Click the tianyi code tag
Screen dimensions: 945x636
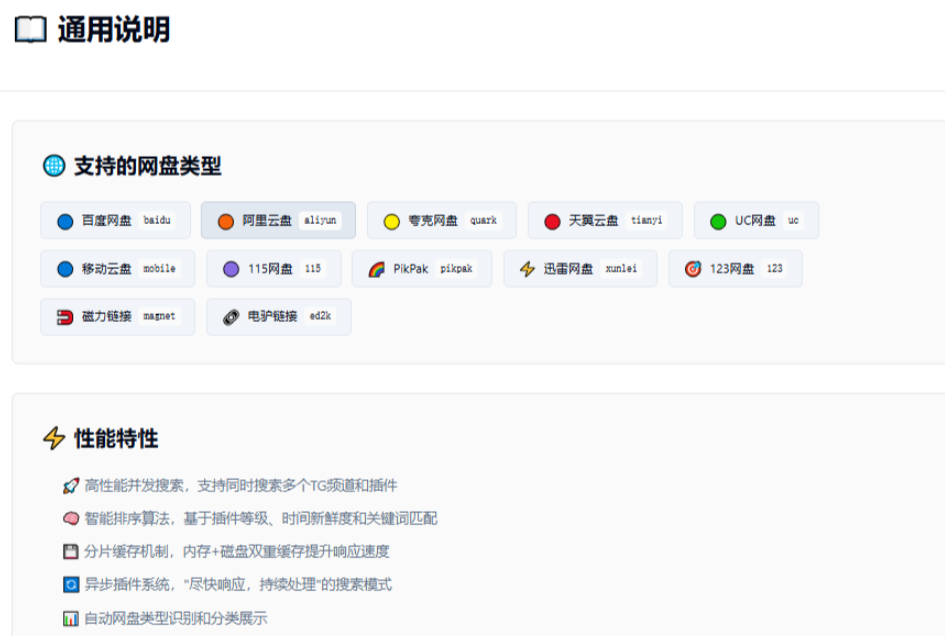point(646,220)
